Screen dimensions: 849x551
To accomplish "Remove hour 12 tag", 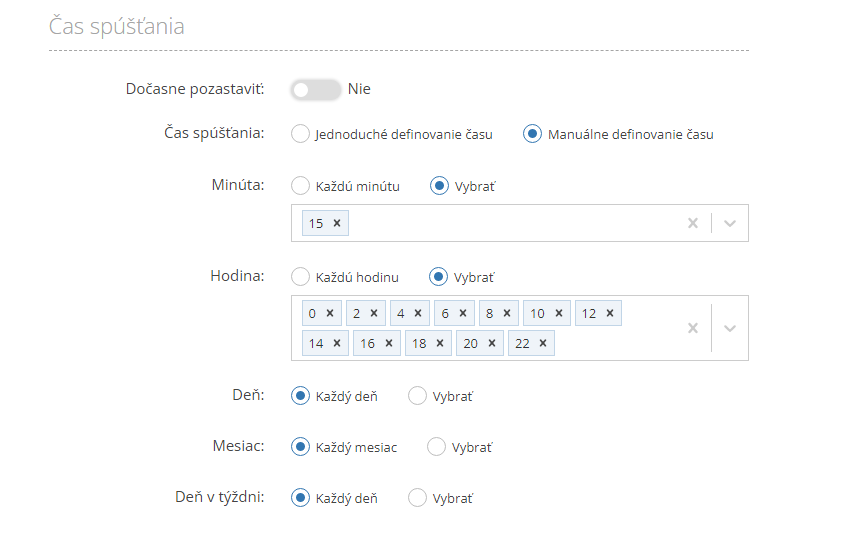I will coord(610,313).
